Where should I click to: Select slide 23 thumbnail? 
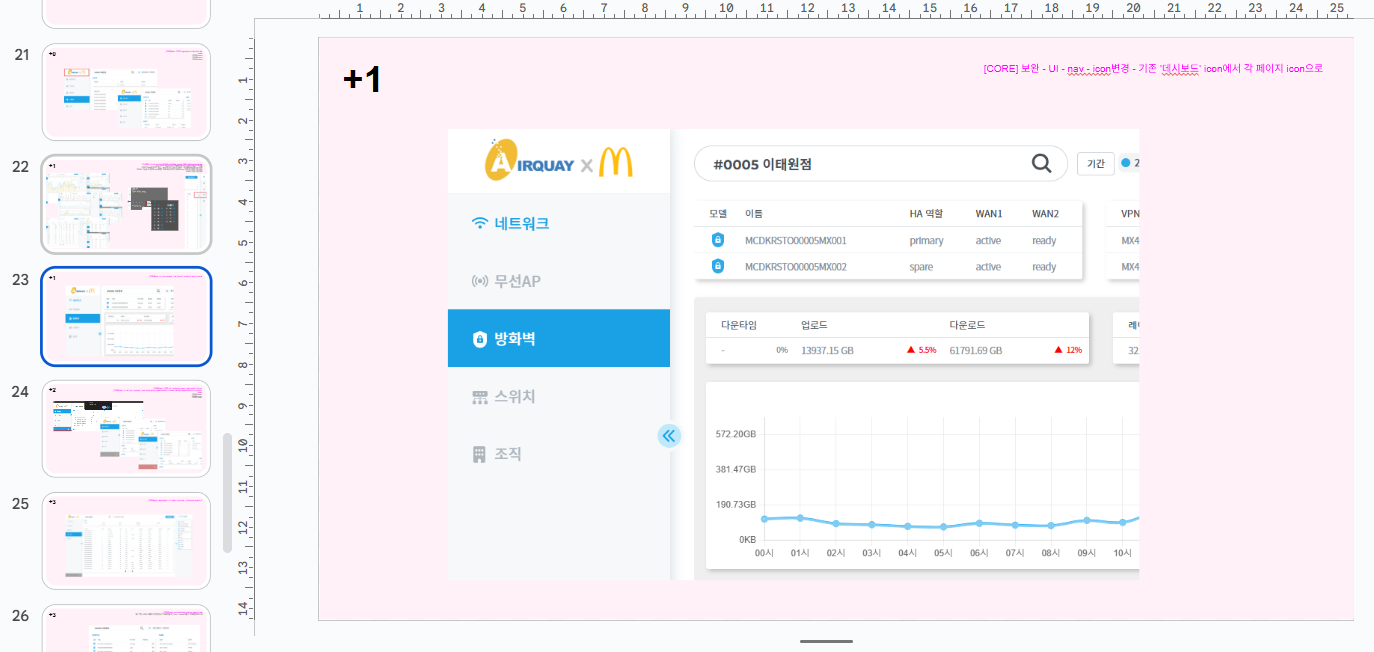pyautogui.click(x=126, y=316)
